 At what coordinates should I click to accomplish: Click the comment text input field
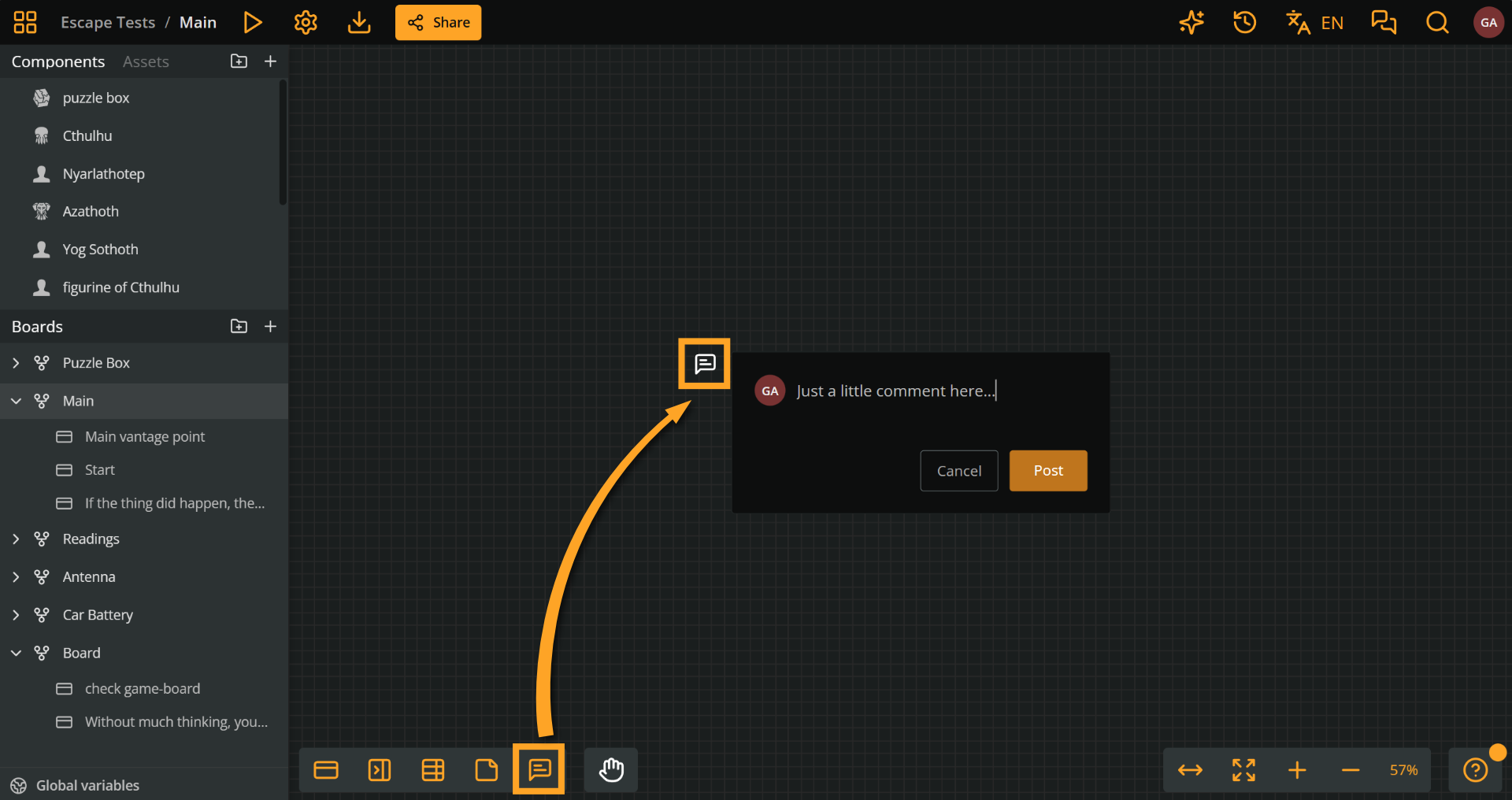tap(941, 391)
